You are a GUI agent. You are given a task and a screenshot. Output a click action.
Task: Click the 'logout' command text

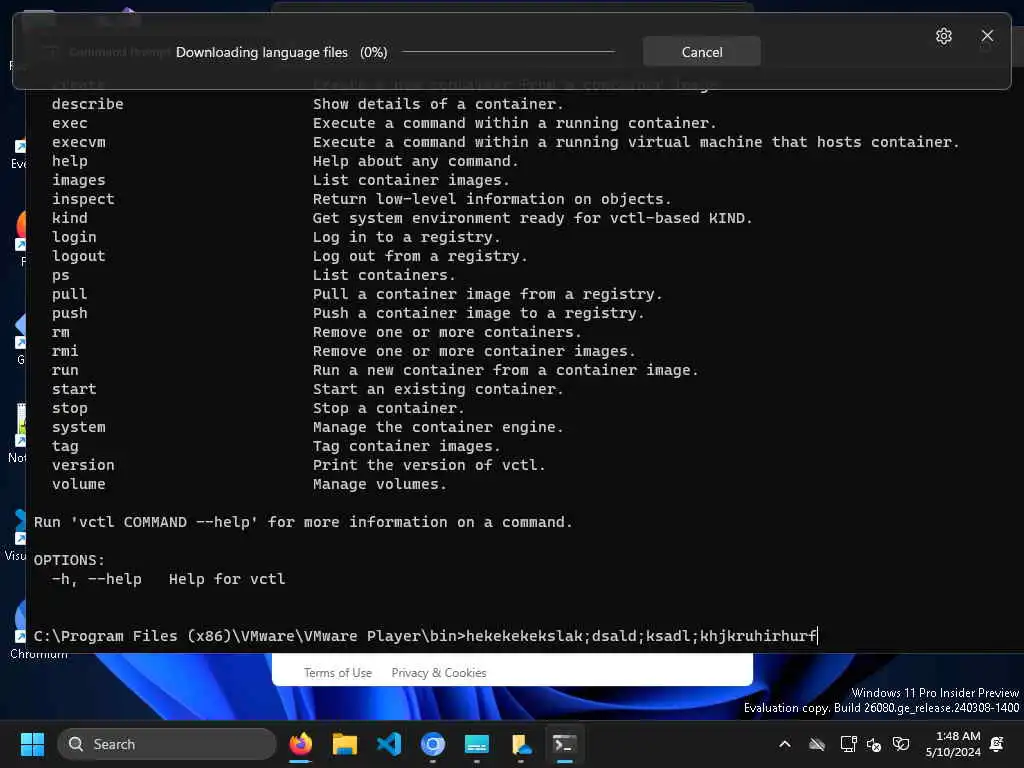click(78, 256)
